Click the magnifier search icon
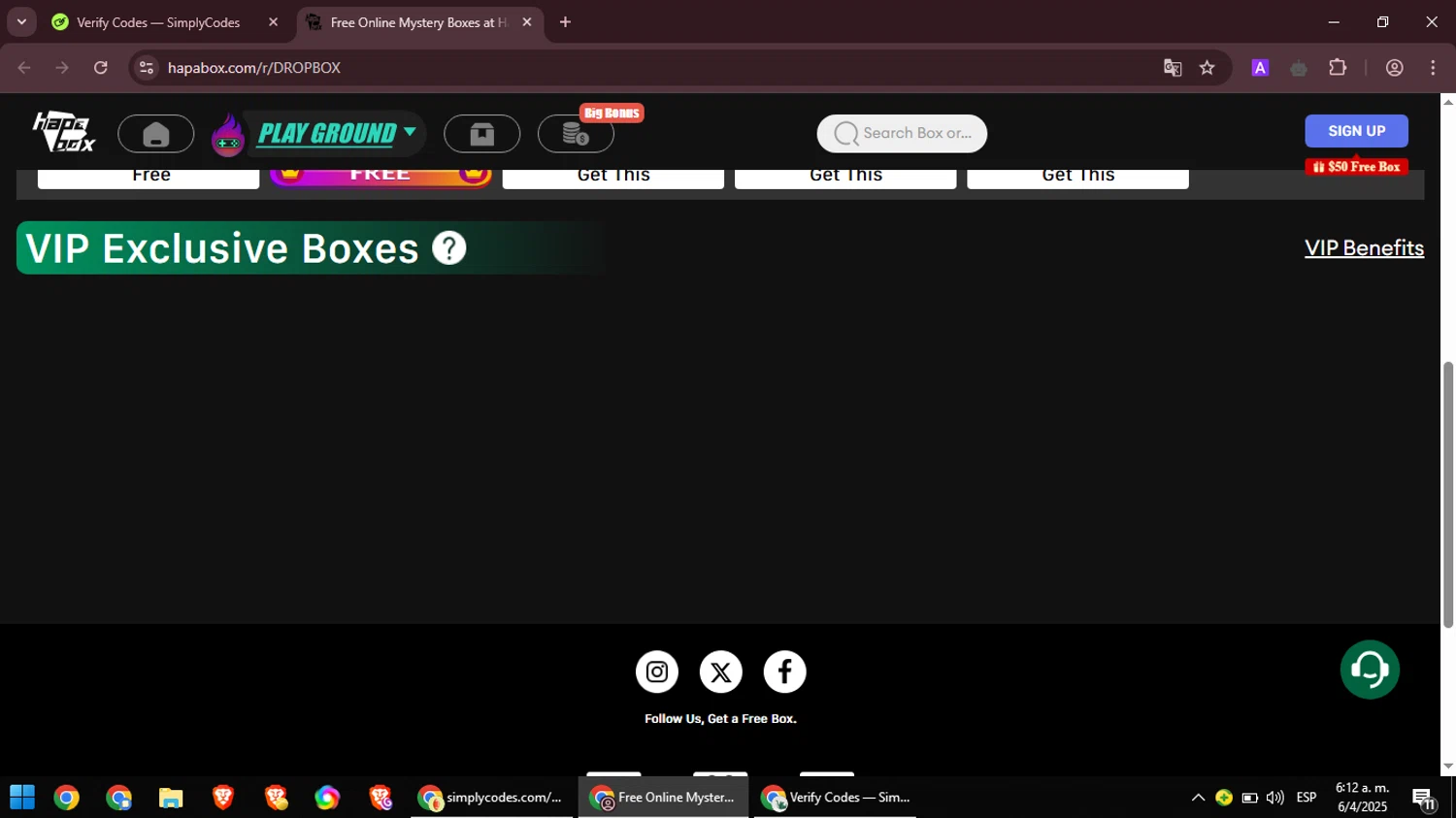This screenshot has width=1456, height=818. pos(846,134)
